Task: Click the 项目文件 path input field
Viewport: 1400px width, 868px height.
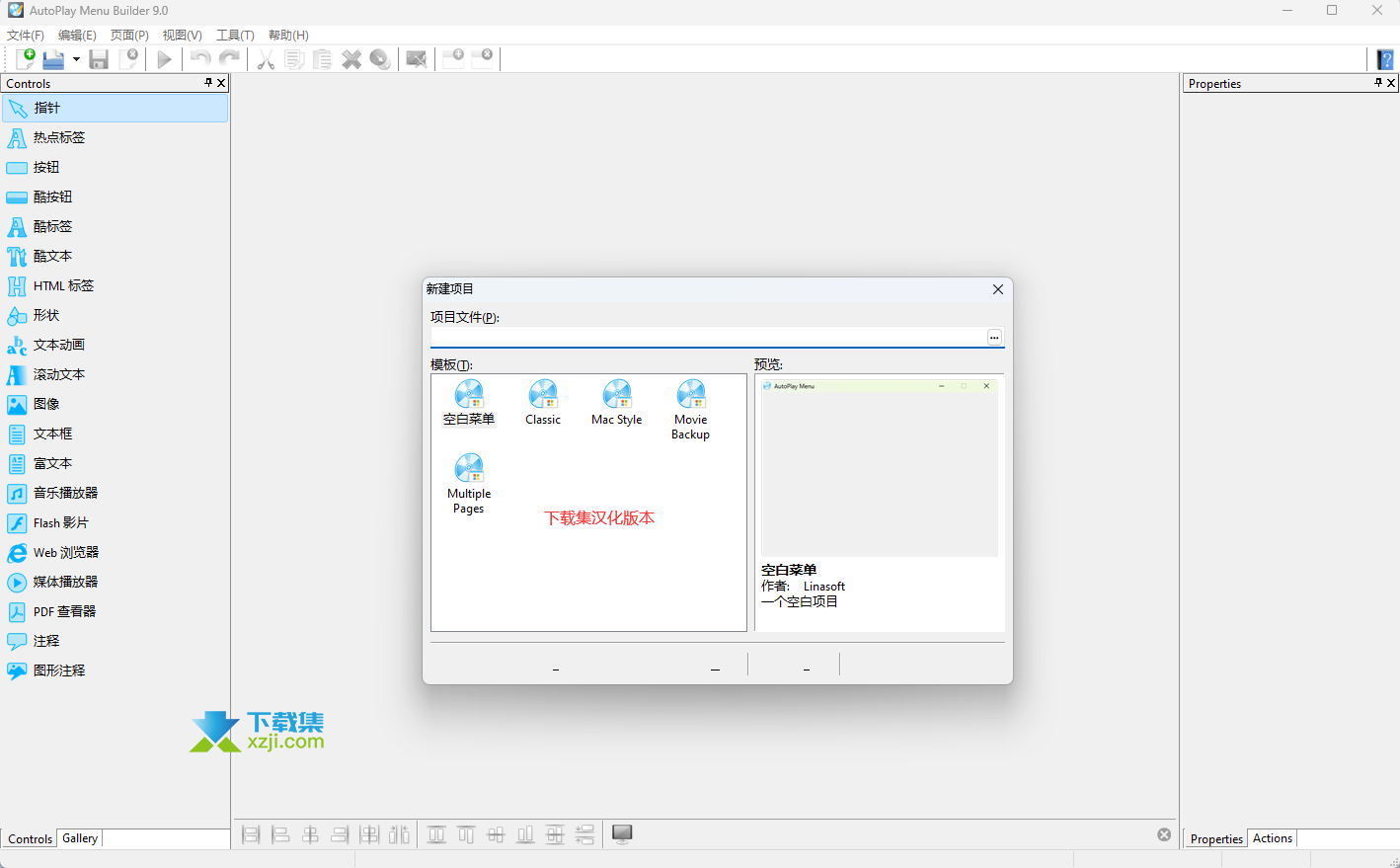Action: click(708, 337)
